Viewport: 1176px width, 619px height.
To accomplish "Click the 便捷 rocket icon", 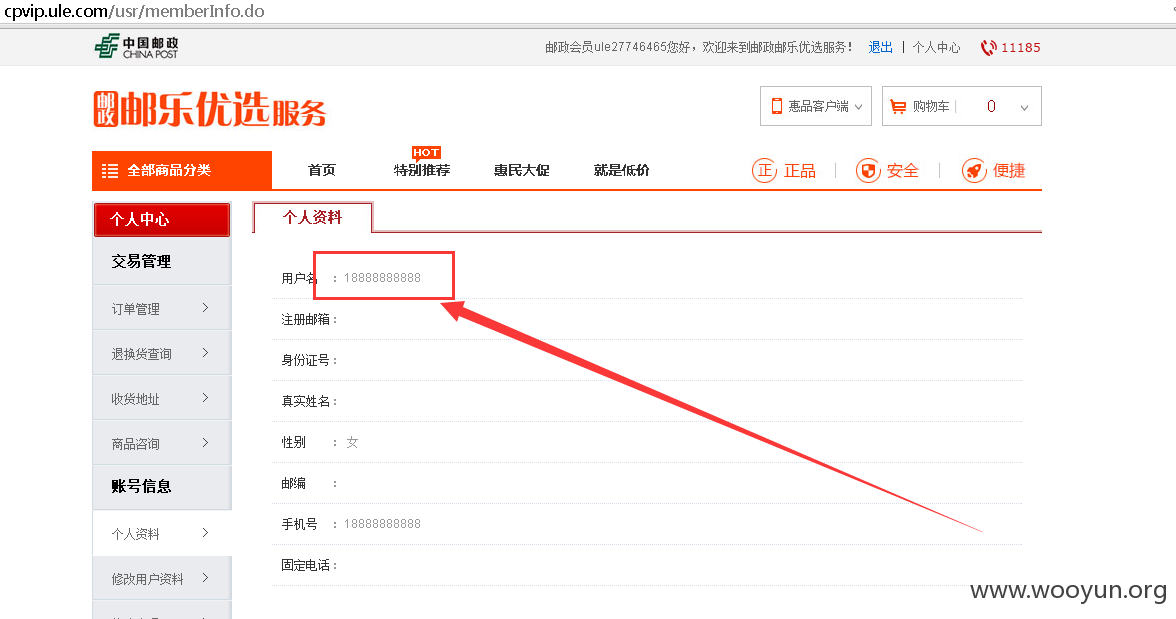I will [x=974, y=170].
